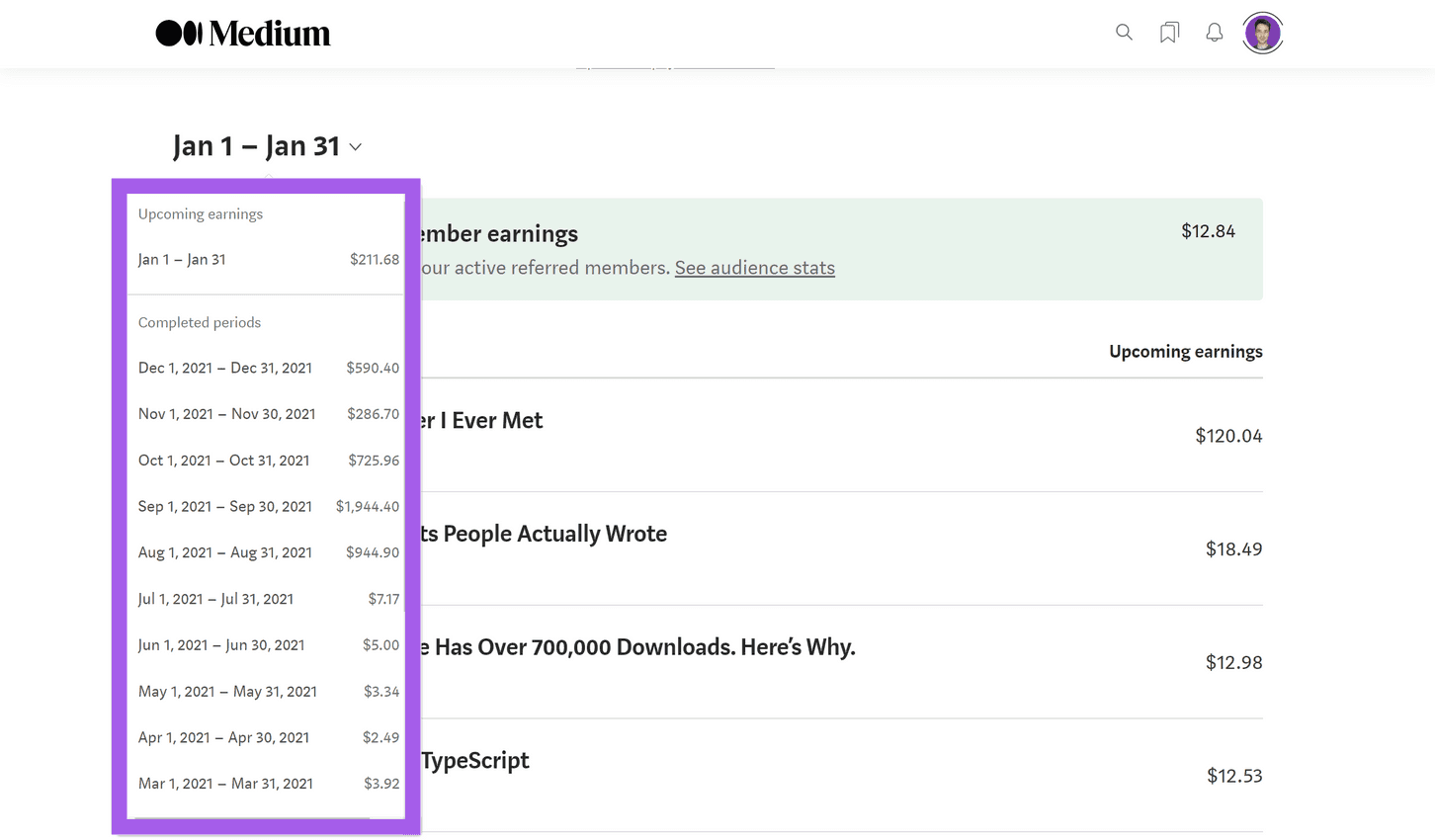The height and width of the screenshot is (840, 1435).
Task: Select Mar 1, 2021 – Mar 31, 2021
Action: [x=267, y=784]
